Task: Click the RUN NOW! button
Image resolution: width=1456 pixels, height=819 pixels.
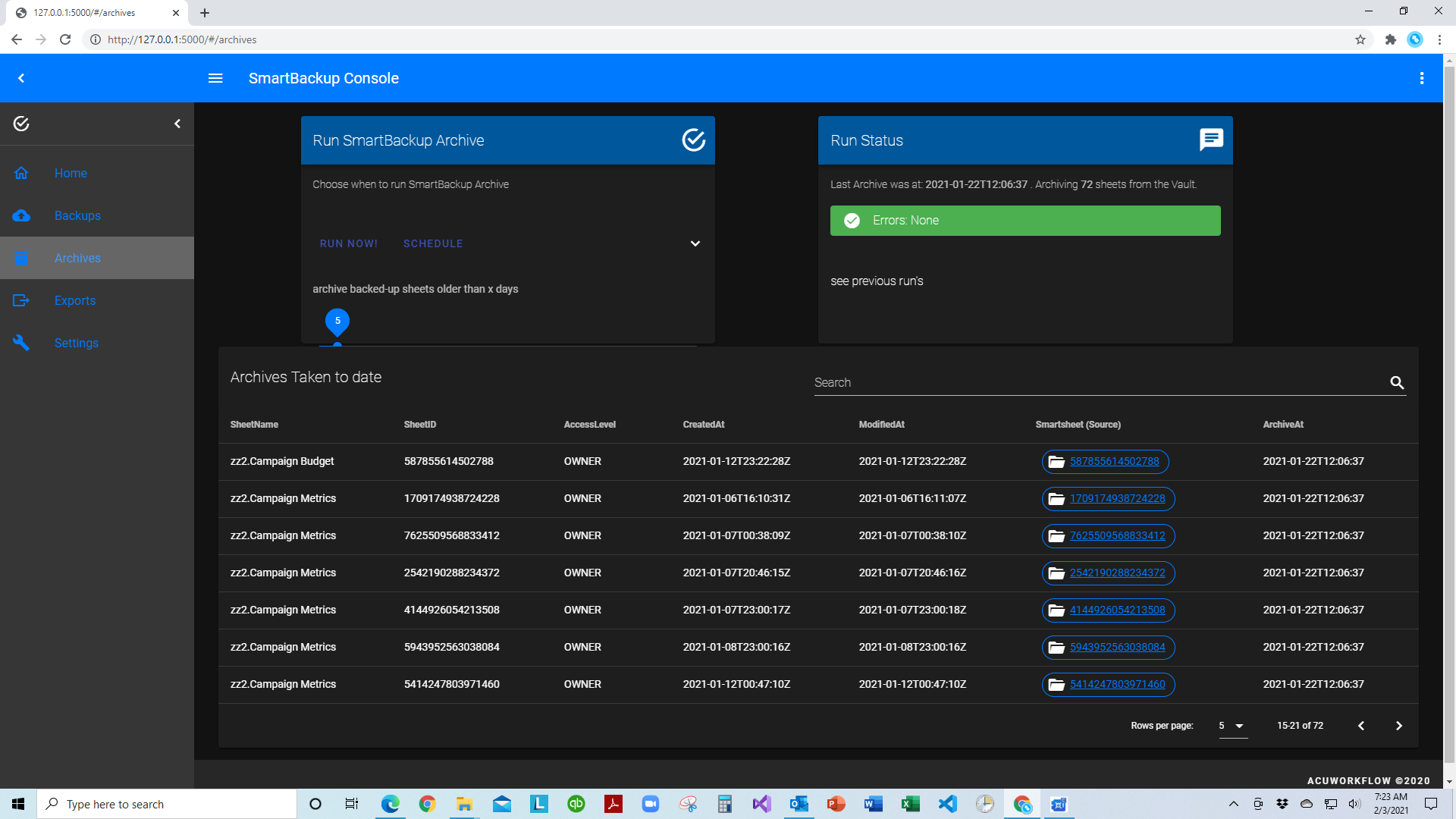Action: pos(349,243)
